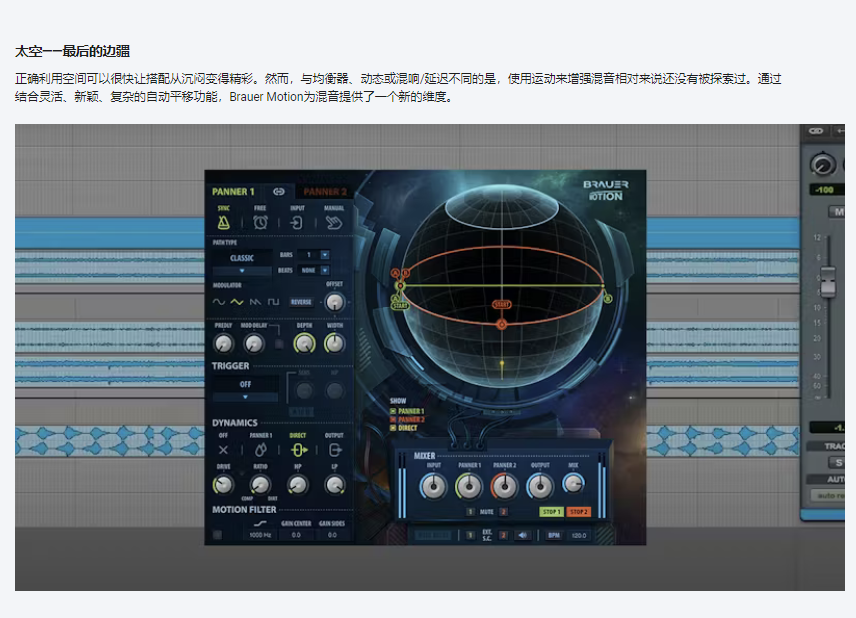Click the orange START marker on the sphere
The height and width of the screenshot is (618, 856).
[502, 304]
